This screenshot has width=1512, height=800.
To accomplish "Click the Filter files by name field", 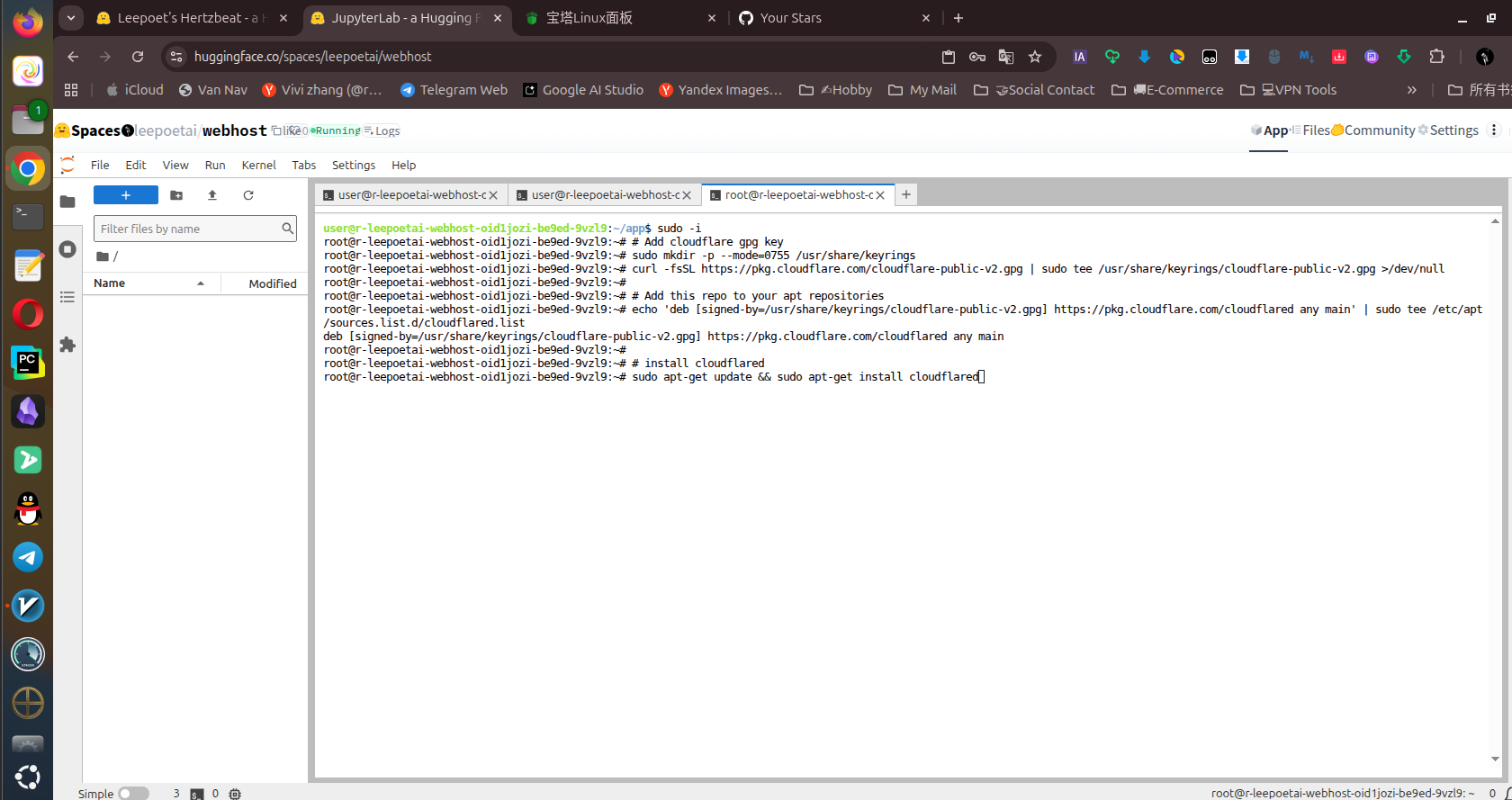I will coord(187,229).
